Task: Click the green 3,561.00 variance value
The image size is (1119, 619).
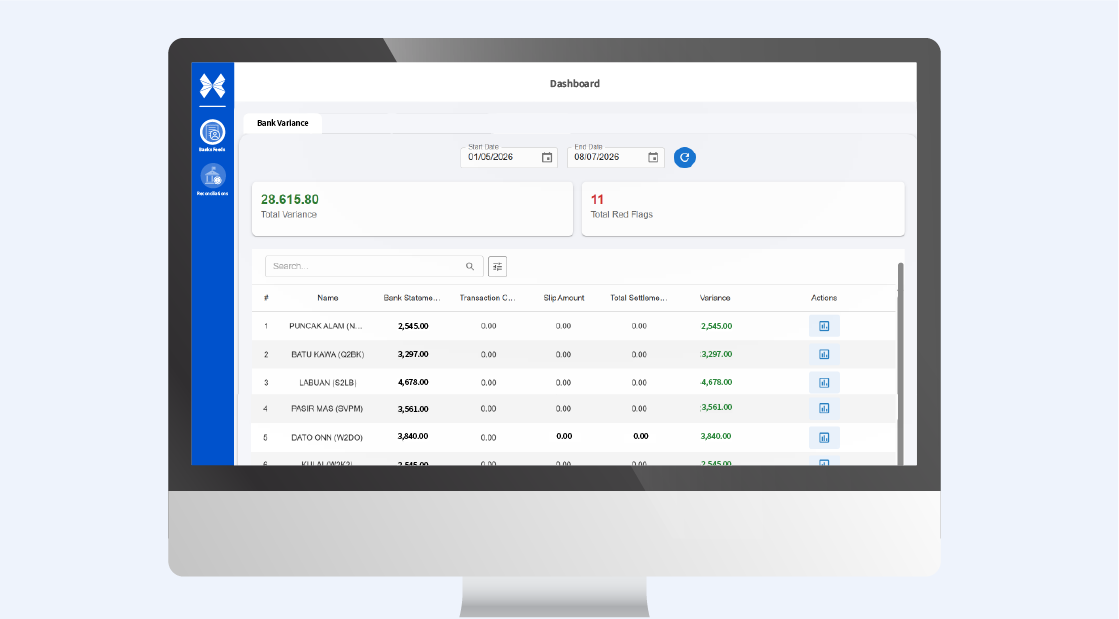Action: 717,408
